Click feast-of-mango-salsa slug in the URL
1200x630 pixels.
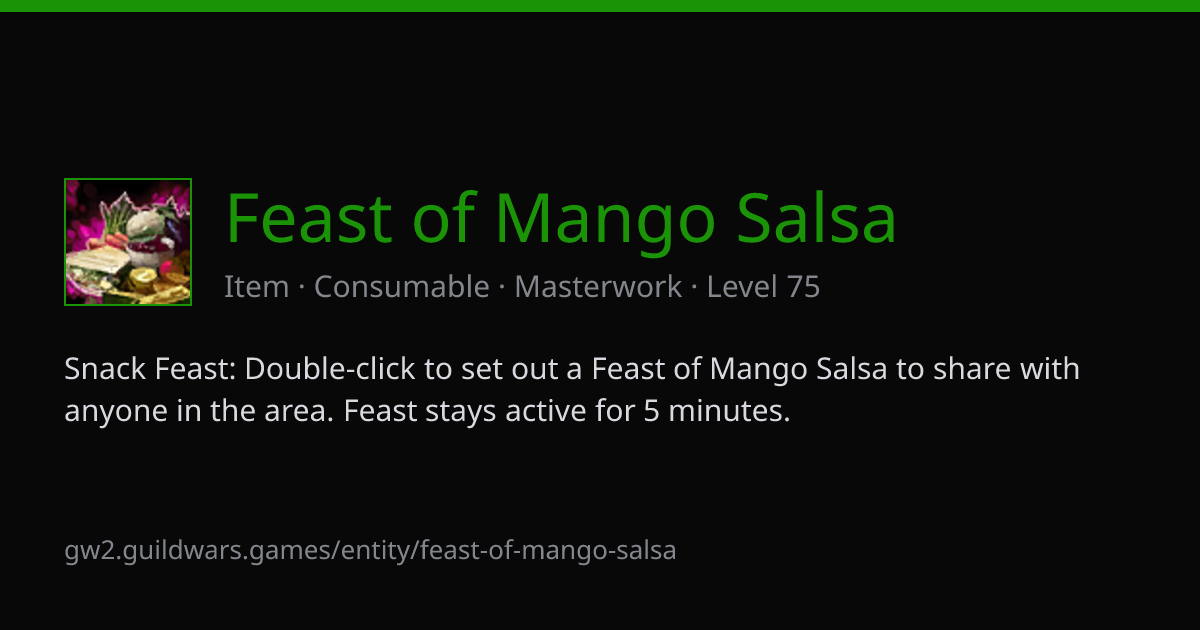549,550
